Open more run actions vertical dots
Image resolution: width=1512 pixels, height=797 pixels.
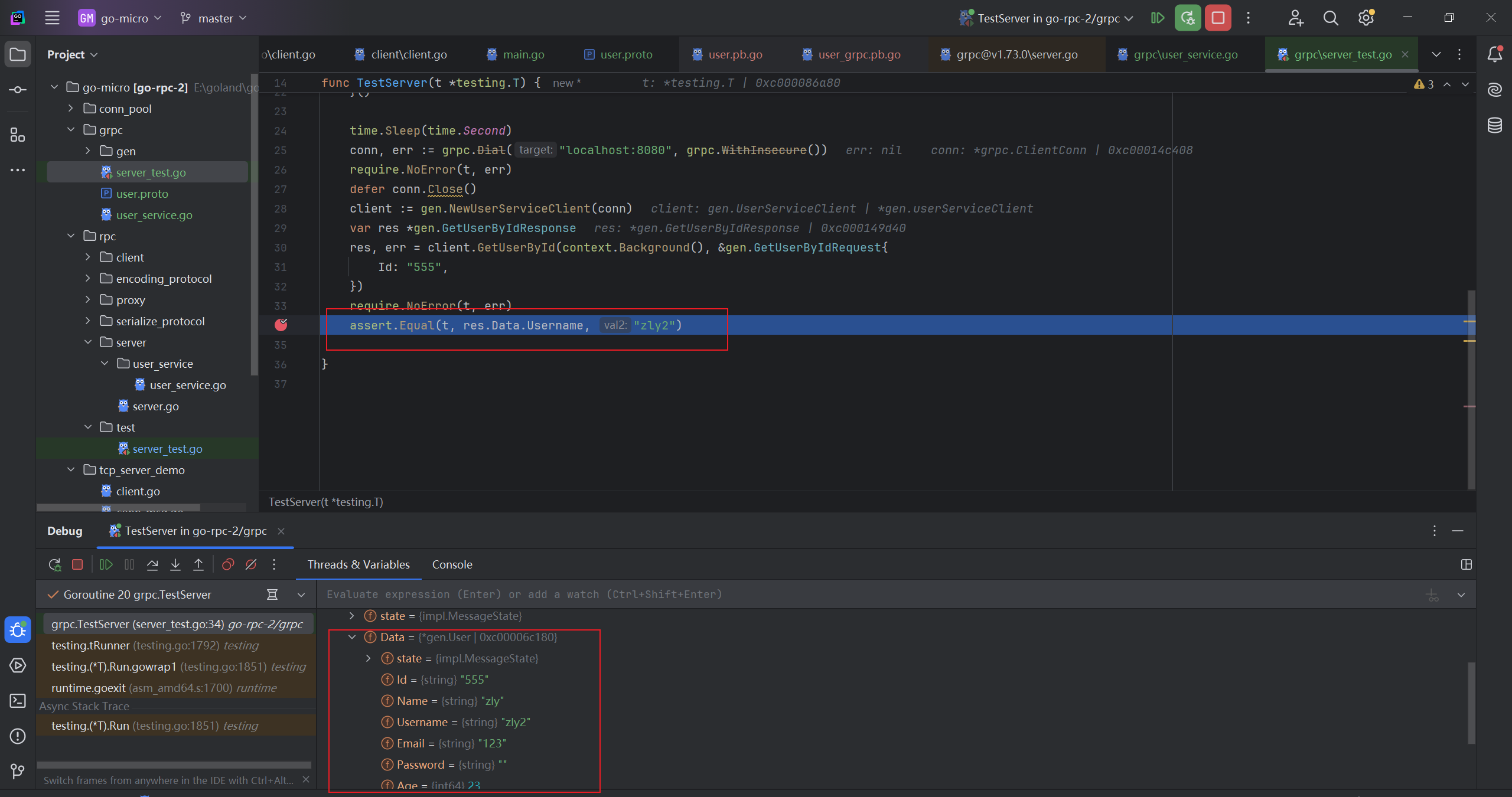pyautogui.click(x=1248, y=18)
